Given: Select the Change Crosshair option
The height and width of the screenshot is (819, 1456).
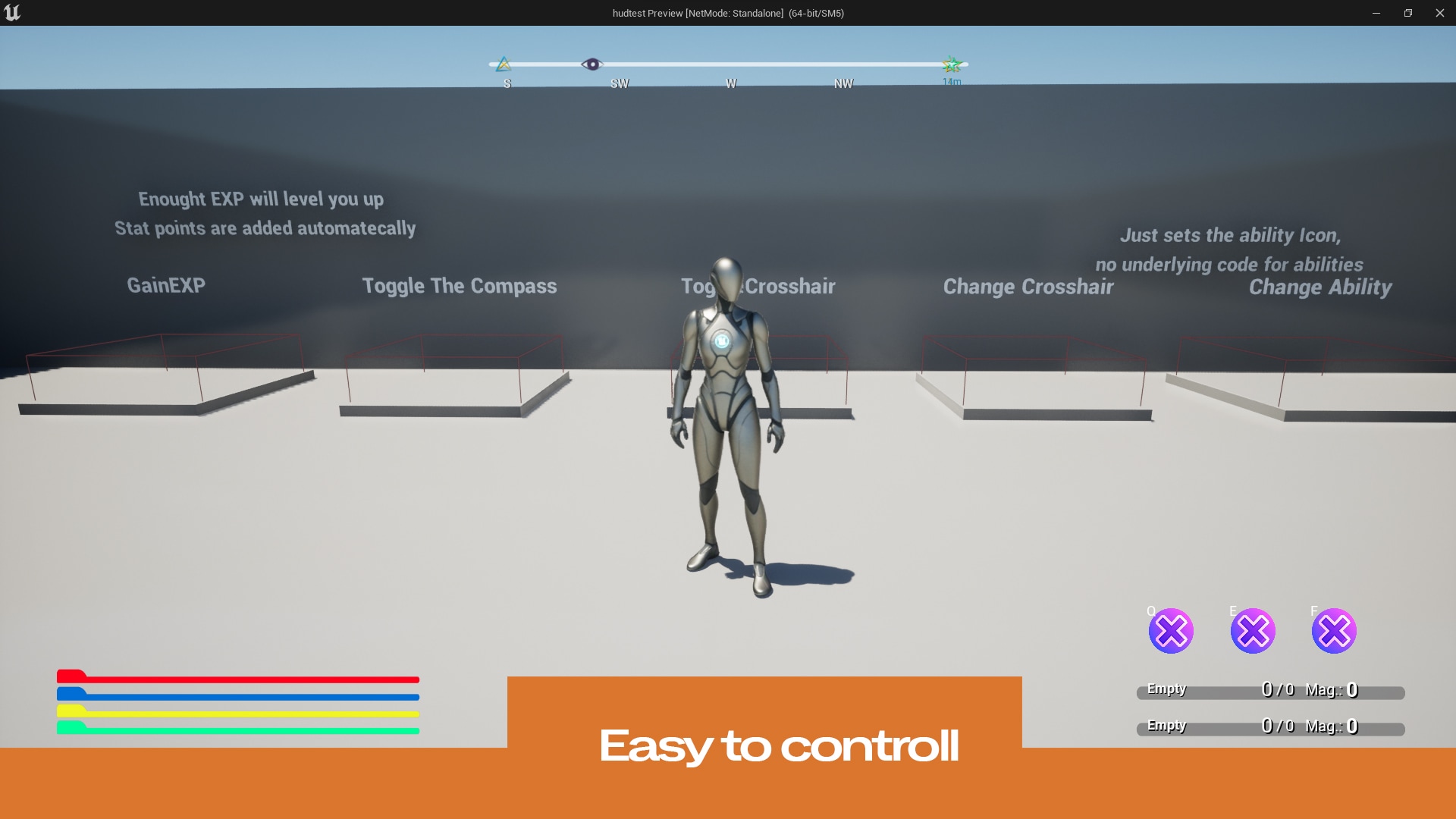Looking at the screenshot, I should [x=1028, y=286].
